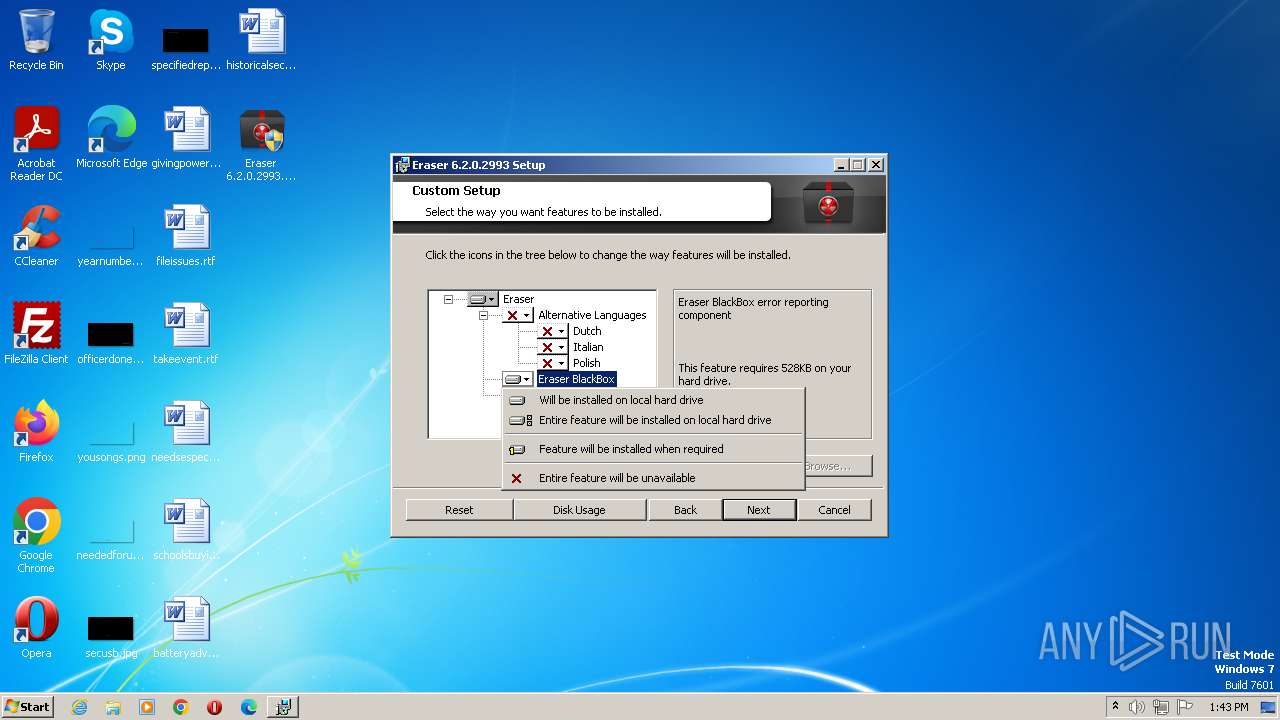
Task: Open the Italian language install-state dropdown
Action: 552,347
